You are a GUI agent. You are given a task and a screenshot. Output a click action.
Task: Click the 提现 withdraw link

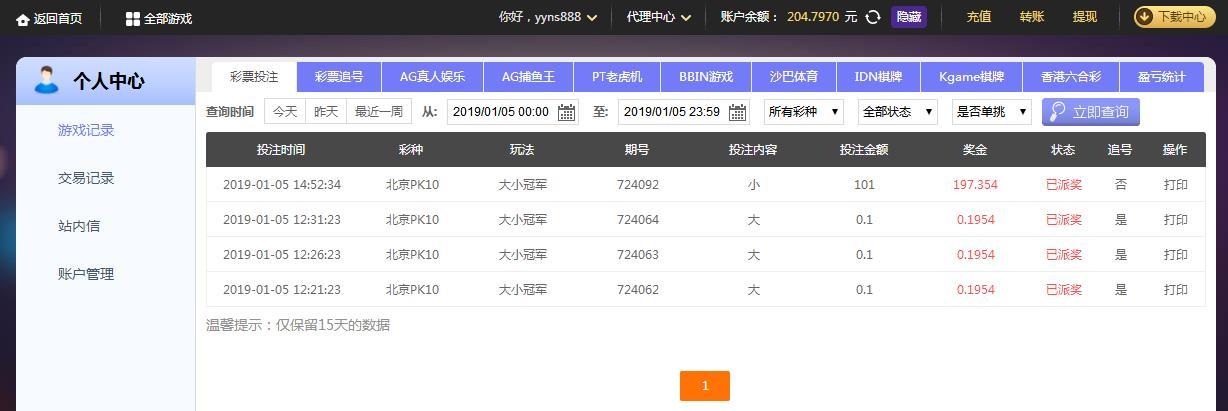1085,17
